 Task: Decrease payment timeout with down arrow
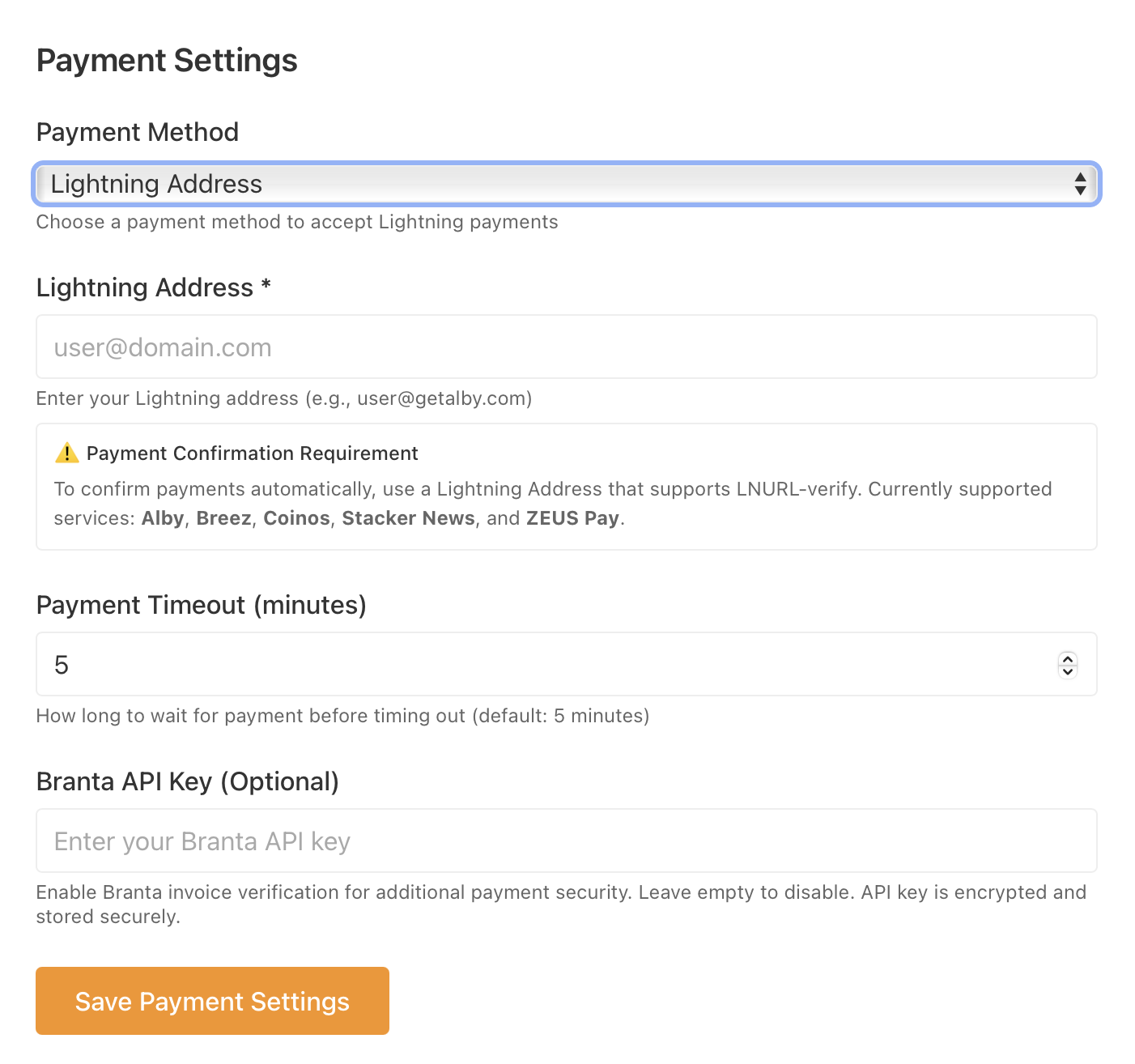coord(1068,671)
